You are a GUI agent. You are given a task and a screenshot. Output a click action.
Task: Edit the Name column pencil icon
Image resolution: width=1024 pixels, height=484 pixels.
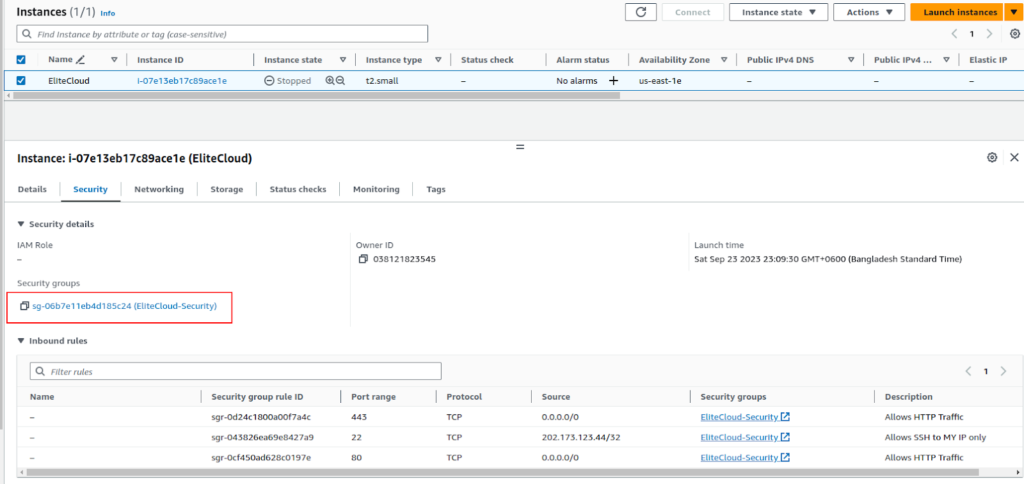pos(80,59)
